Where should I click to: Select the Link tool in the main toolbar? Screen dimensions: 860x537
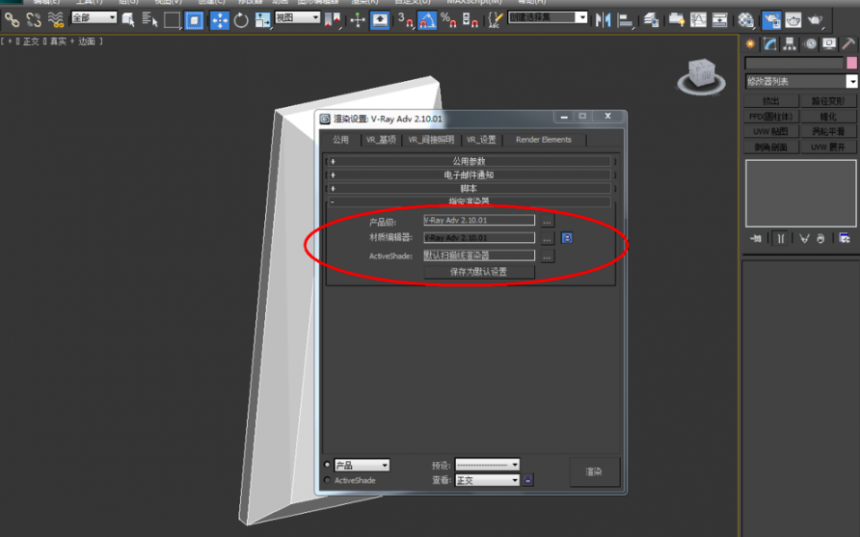[12, 21]
